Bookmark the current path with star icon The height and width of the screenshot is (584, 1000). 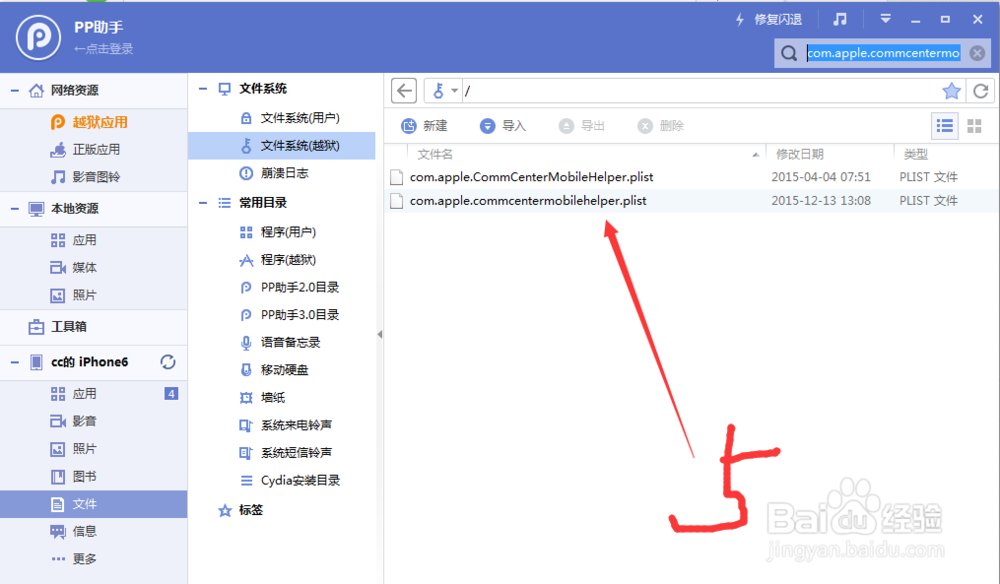(x=951, y=91)
